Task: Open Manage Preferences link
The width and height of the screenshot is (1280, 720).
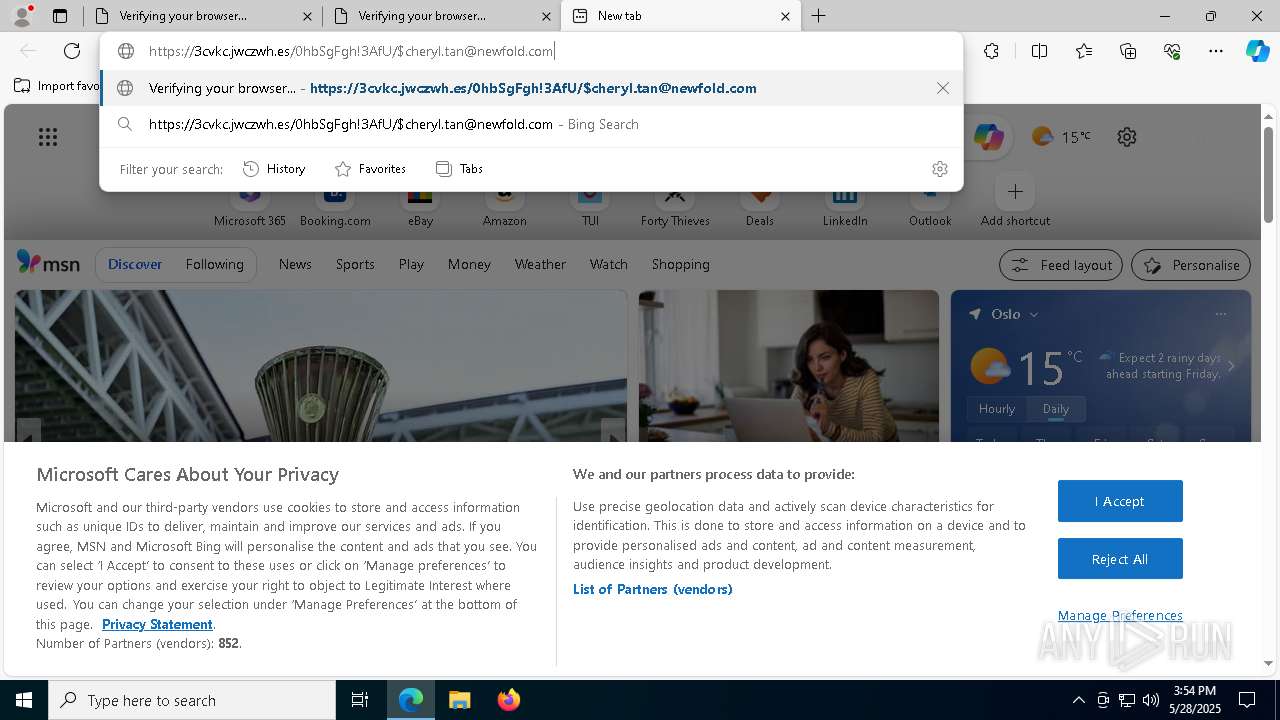Action: point(1120,615)
